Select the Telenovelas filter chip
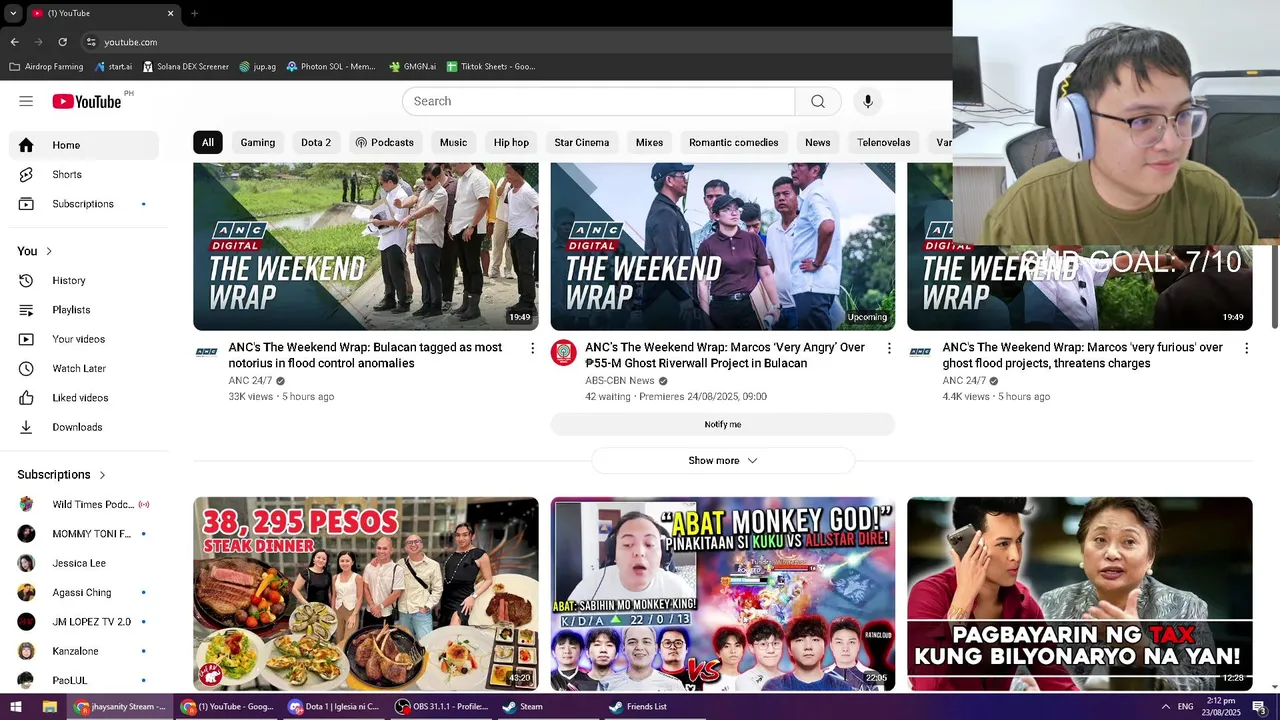The height and width of the screenshot is (720, 1280). (x=884, y=142)
